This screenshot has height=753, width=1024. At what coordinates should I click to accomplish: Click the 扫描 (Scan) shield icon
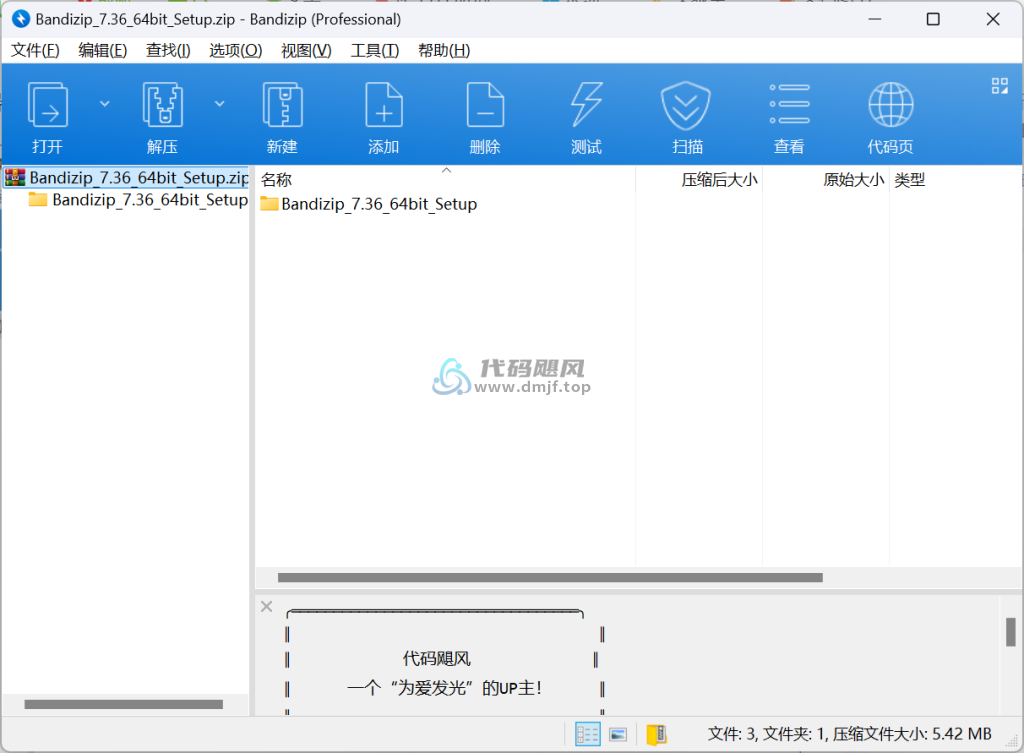point(686,104)
